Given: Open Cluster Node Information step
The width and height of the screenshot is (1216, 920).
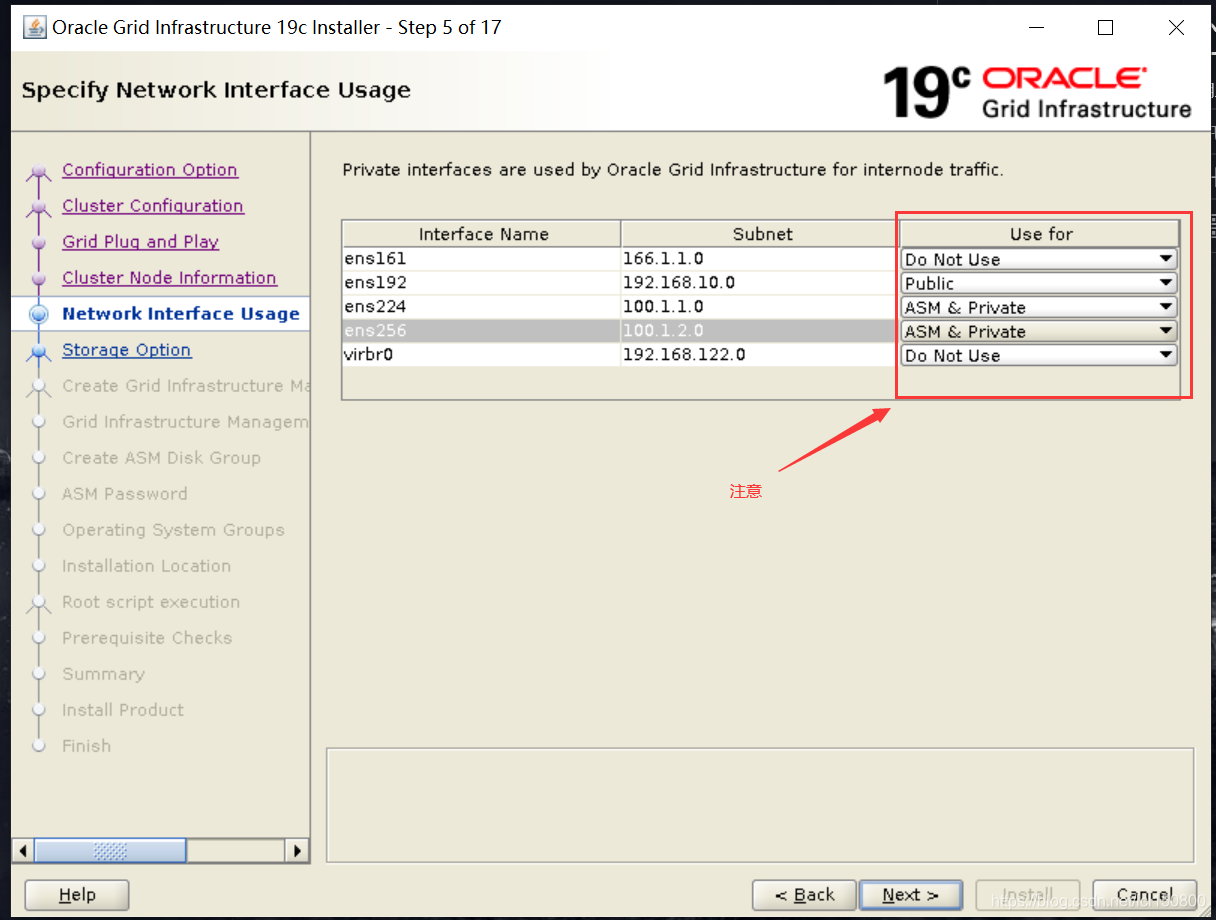Looking at the screenshot, I should point(169,278).
